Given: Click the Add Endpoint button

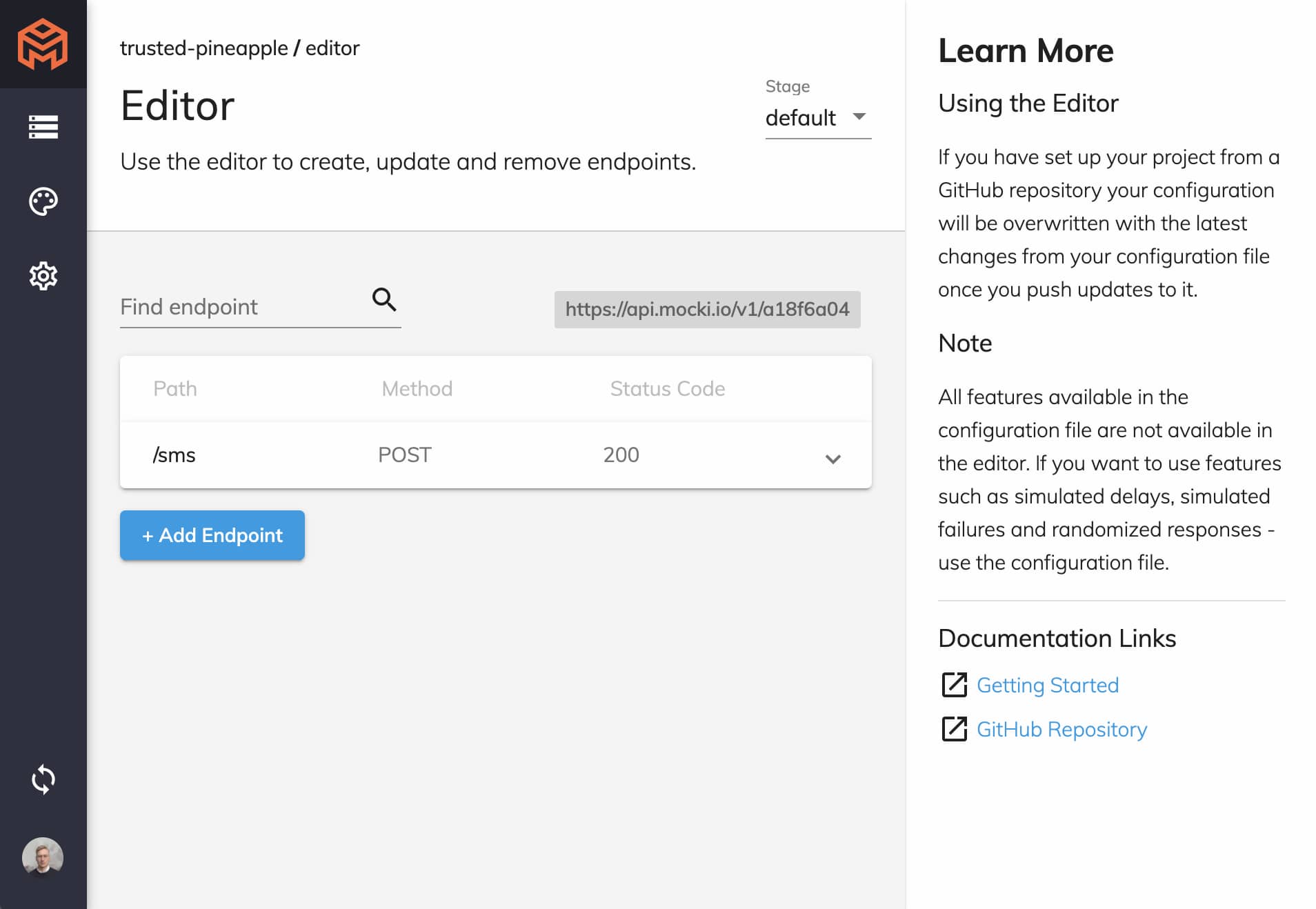Looking at the screenshot, I should 212,535.
